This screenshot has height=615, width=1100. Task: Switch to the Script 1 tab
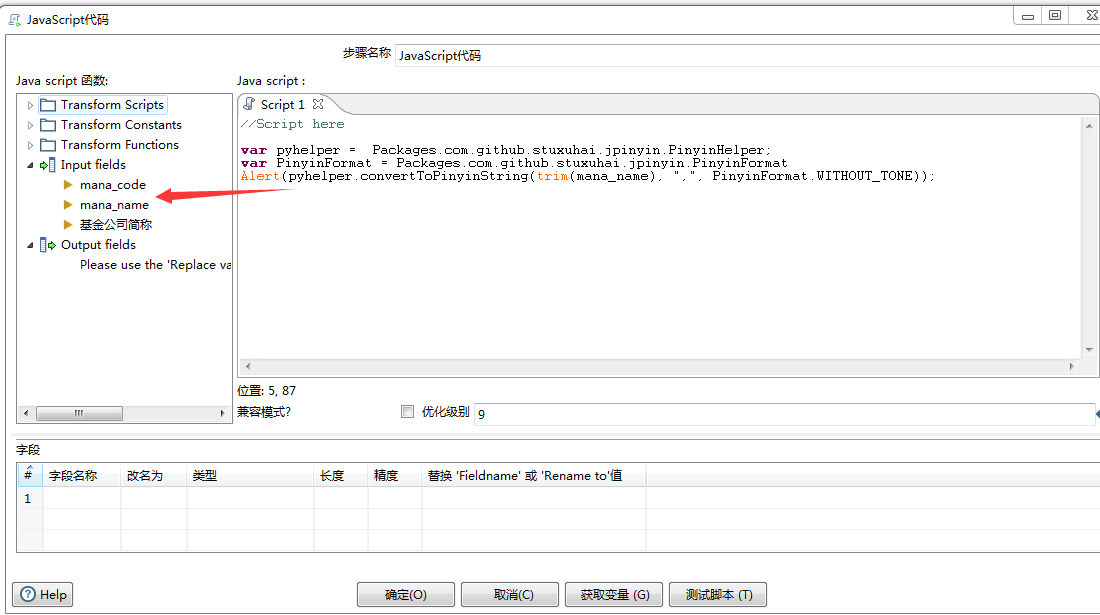coord(280,104)
